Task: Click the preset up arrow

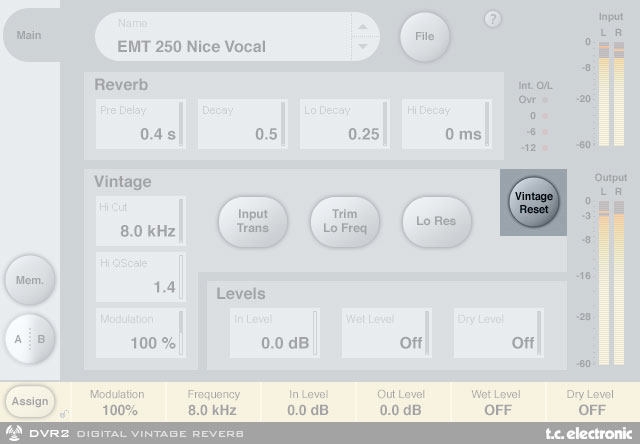Action: point(365,28)
